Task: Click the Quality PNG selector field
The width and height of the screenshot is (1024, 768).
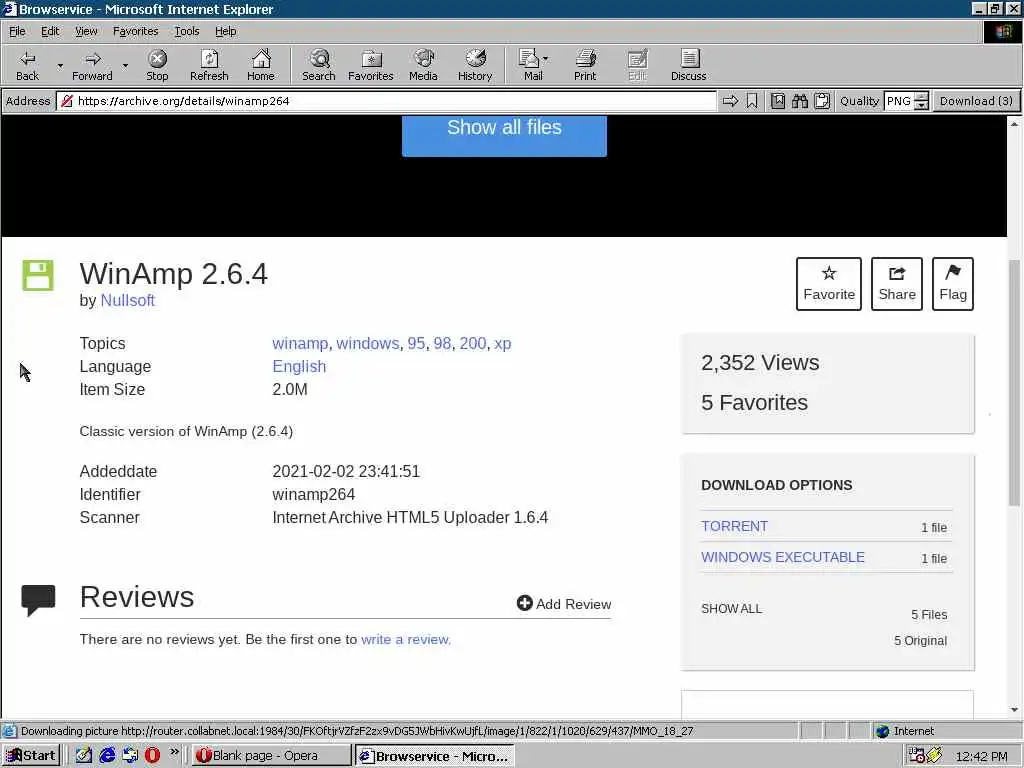Action: pyautogui.click(x=899, y=101)
